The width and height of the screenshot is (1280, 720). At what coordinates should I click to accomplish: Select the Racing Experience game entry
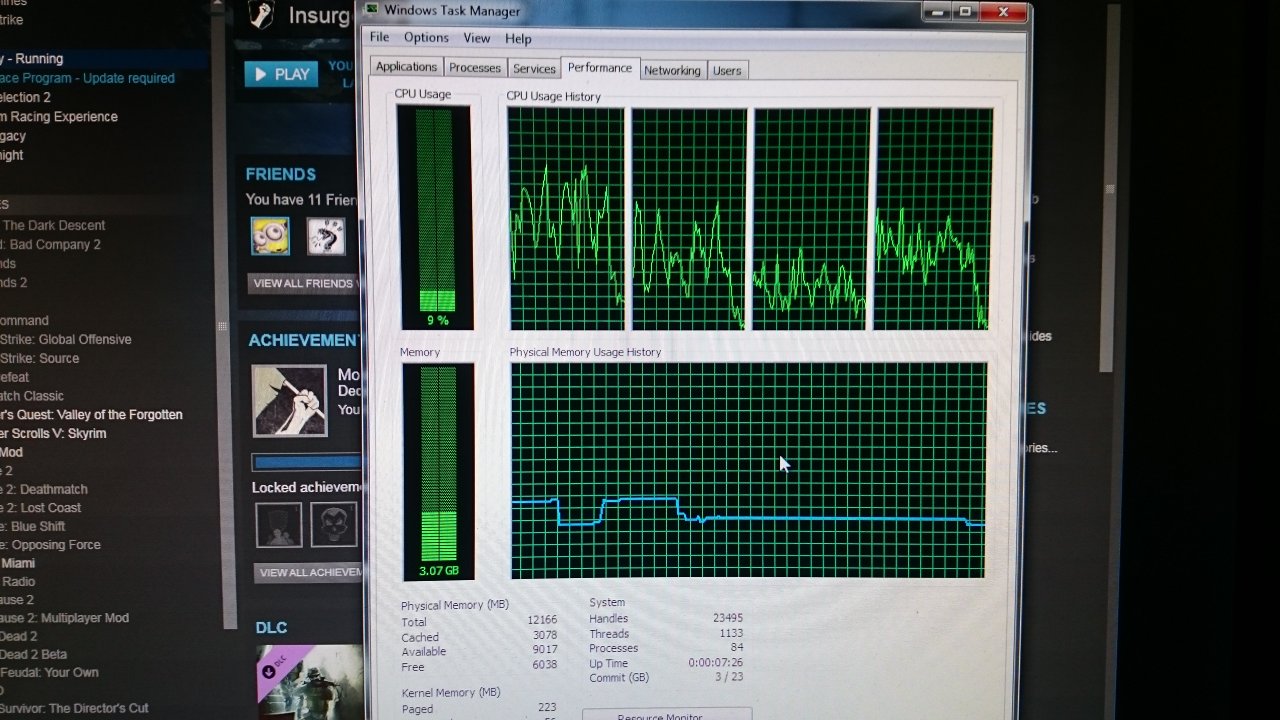(59, 116)
